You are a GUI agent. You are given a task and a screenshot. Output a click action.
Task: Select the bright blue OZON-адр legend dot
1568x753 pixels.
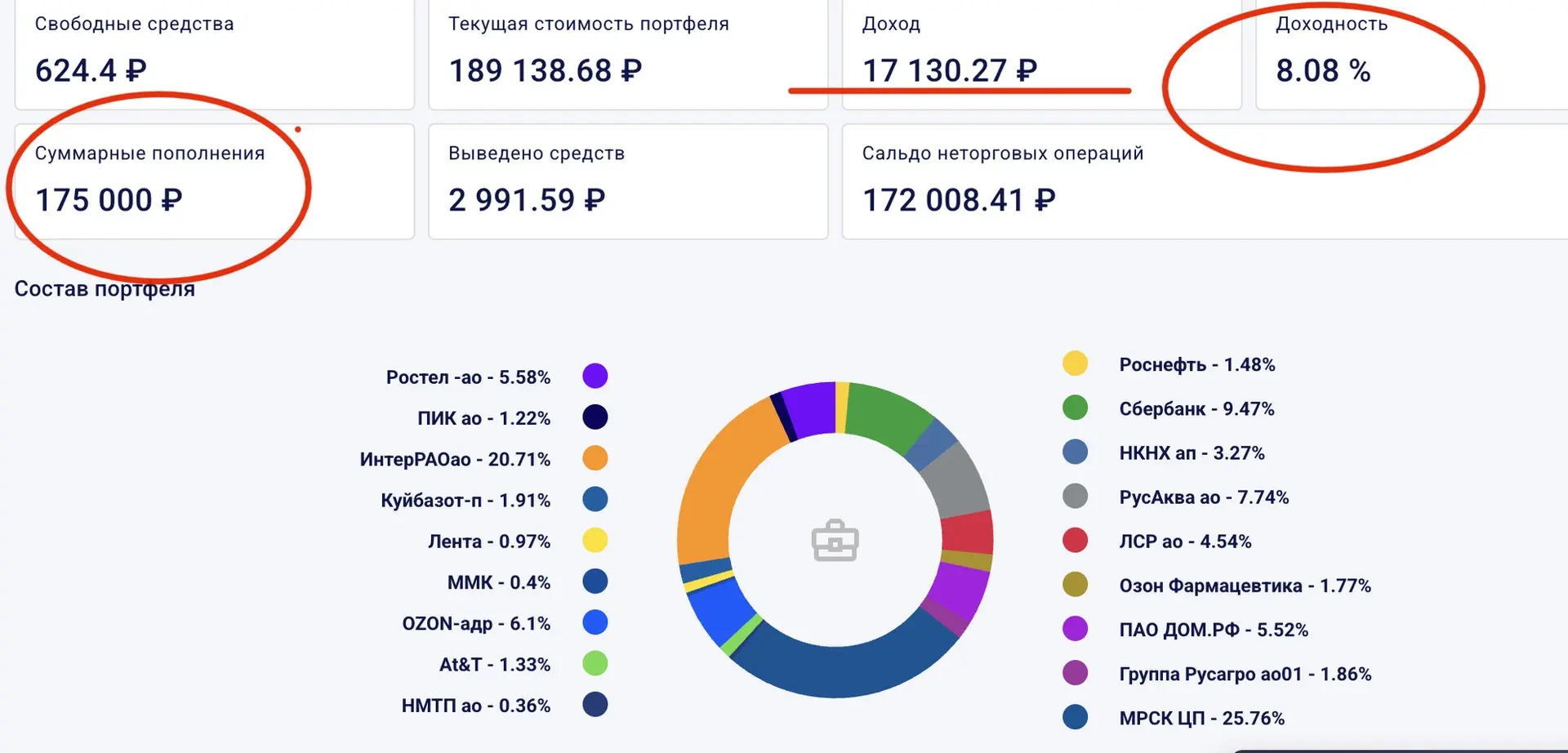pyautogui.click(x=595, y=622)
